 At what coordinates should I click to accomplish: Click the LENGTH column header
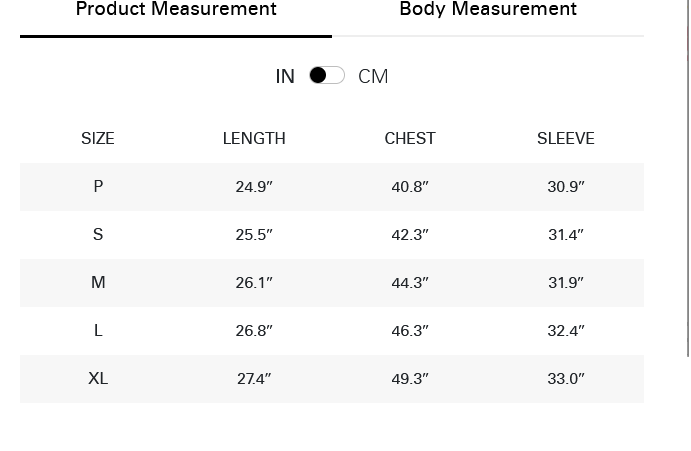[x=254, y=138]
